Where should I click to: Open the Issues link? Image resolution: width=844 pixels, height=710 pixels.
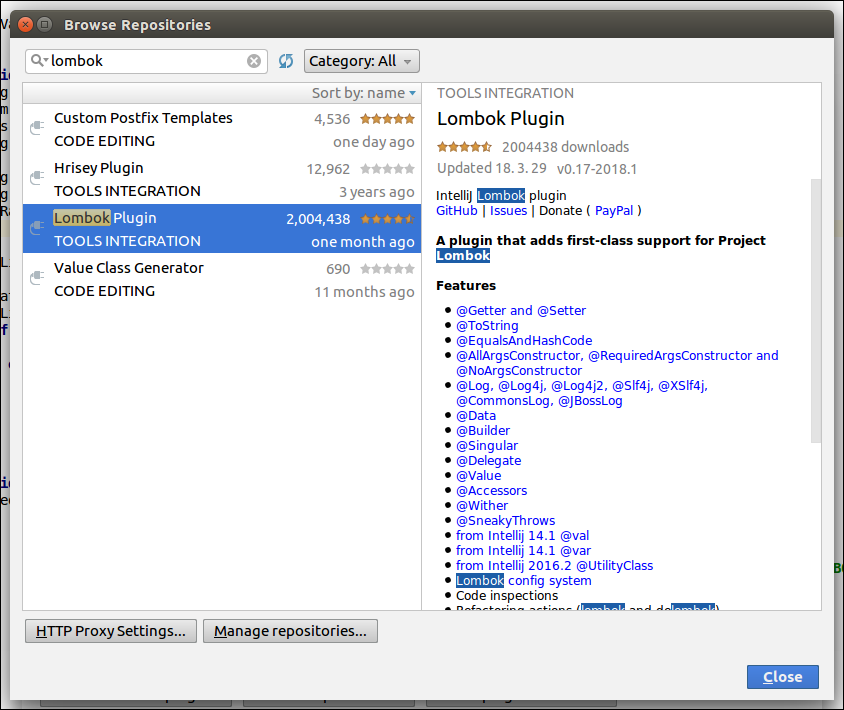(508, 210)
